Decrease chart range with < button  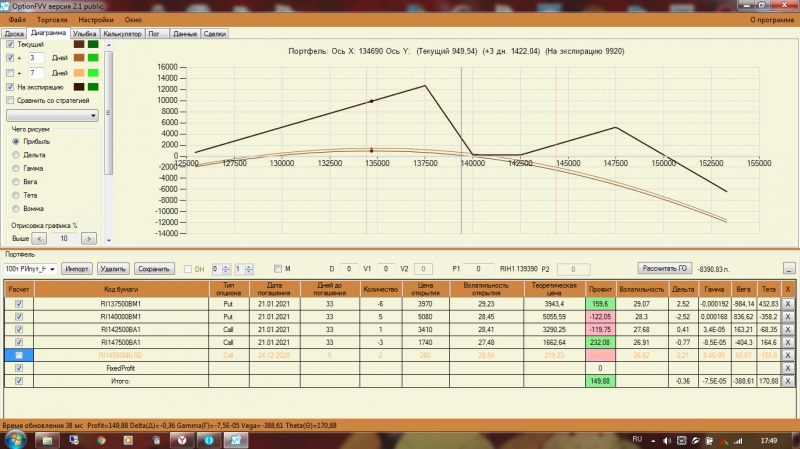tap(39, 238)
